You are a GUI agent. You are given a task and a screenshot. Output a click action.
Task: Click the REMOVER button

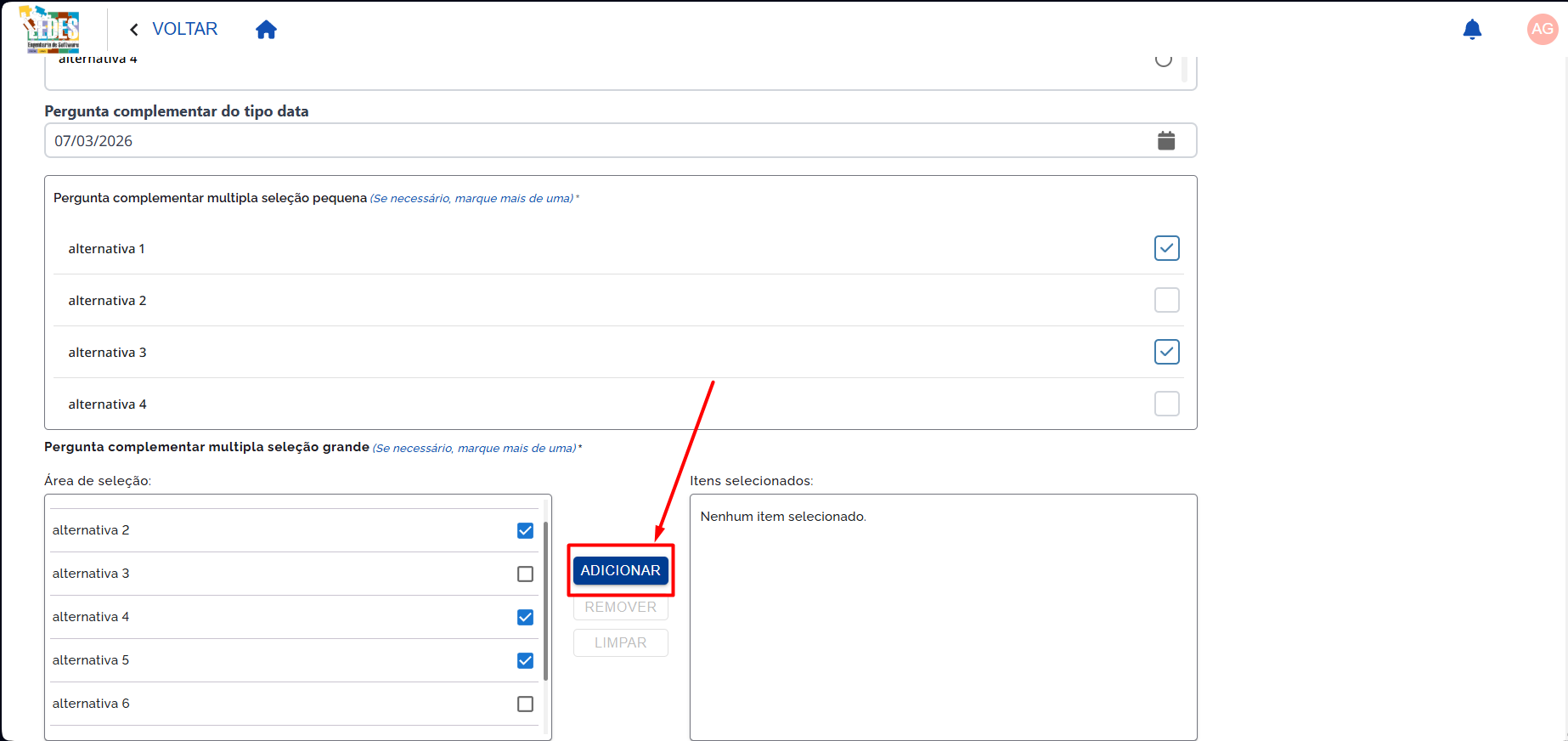620,607
